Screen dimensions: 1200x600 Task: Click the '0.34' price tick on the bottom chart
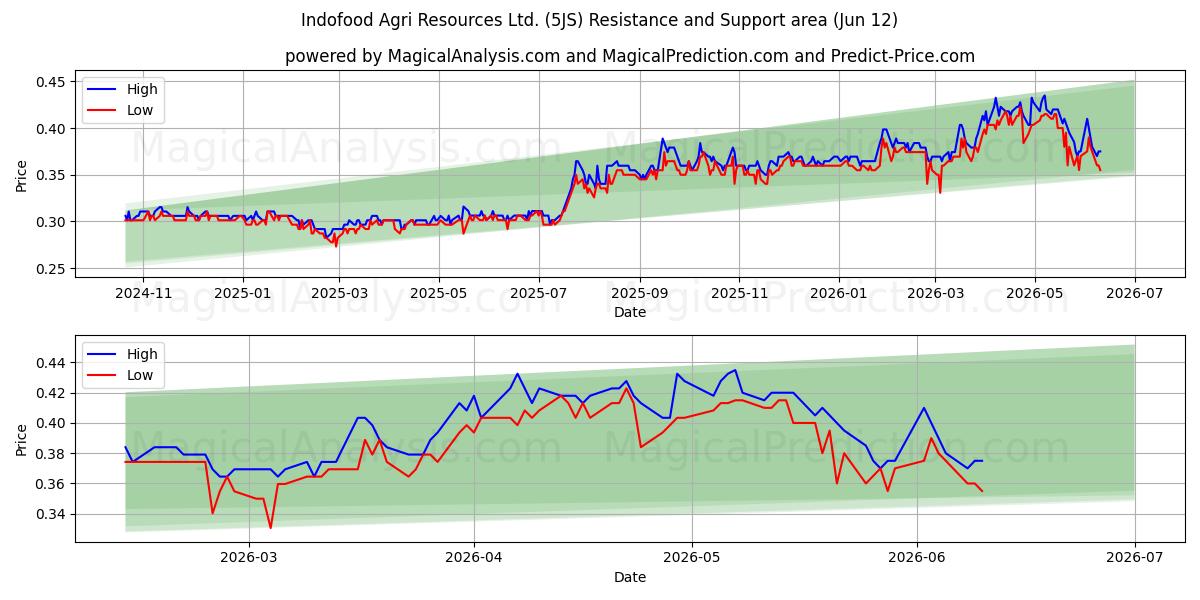52,514
